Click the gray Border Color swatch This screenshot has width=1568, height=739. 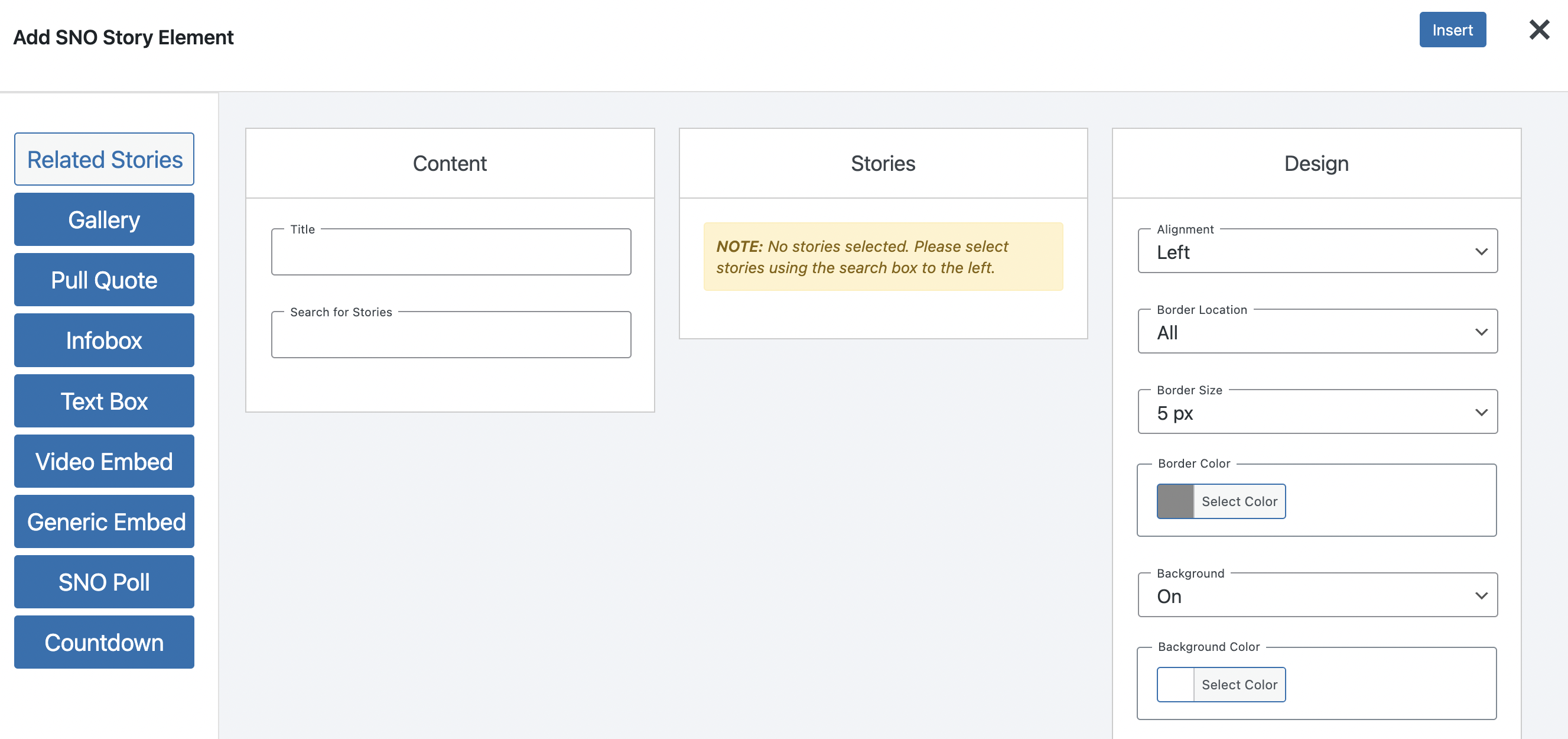click(1175, 501)
